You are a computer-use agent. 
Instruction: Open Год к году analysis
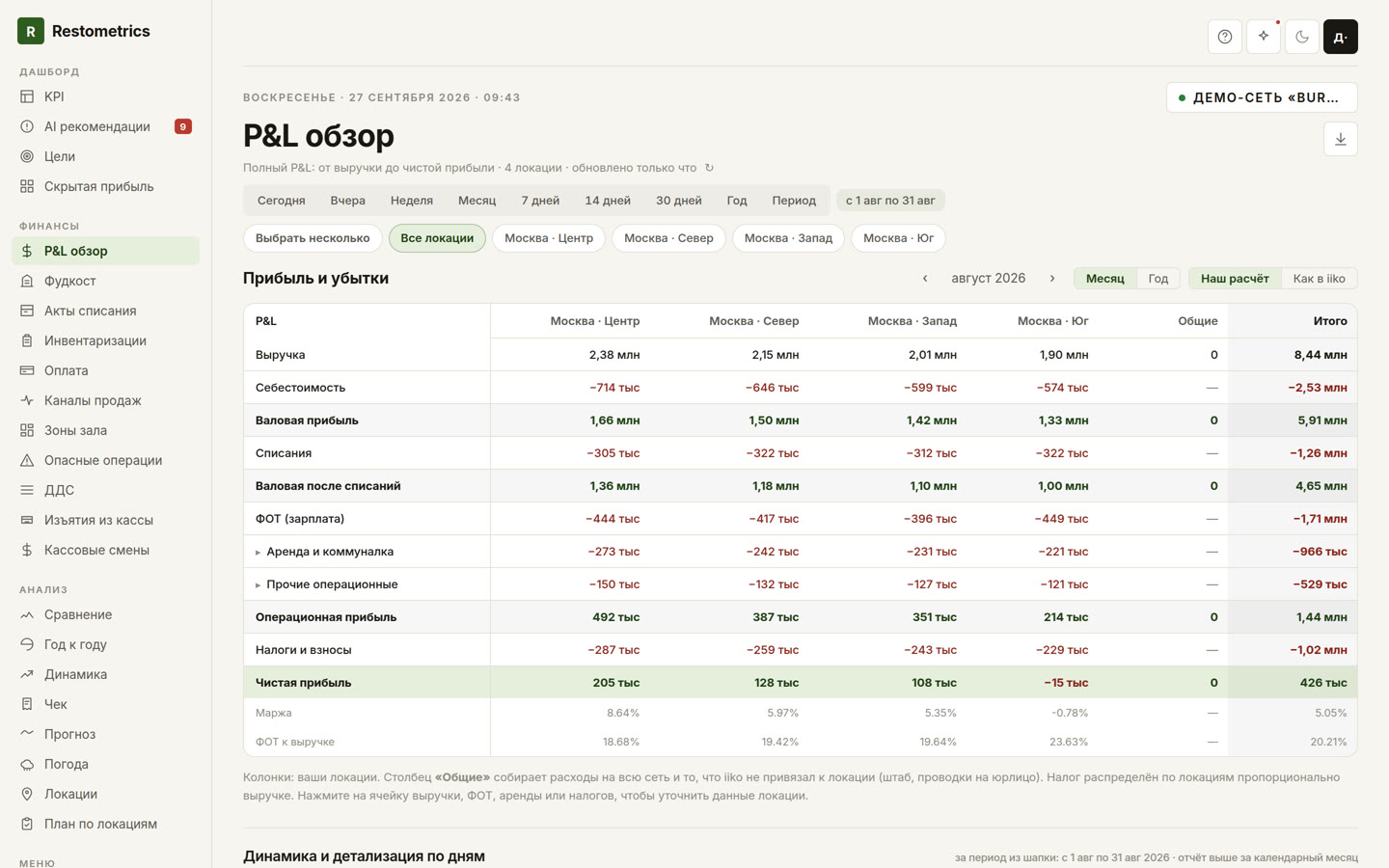click(x=106, y=644)
